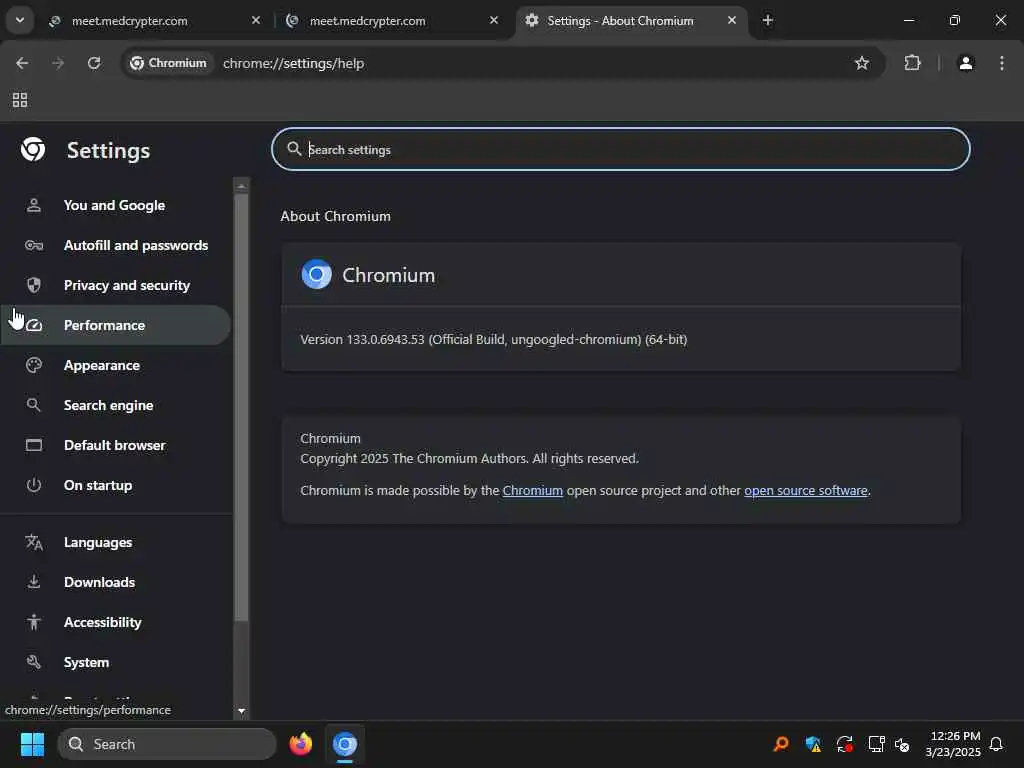Select the Settings - About Chromium tab
1024x768 pixels.
click(x=631, y=21)
